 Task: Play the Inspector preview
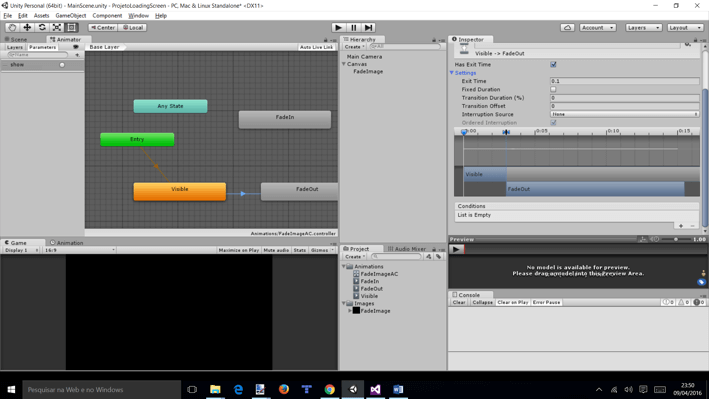pos(456,249)
